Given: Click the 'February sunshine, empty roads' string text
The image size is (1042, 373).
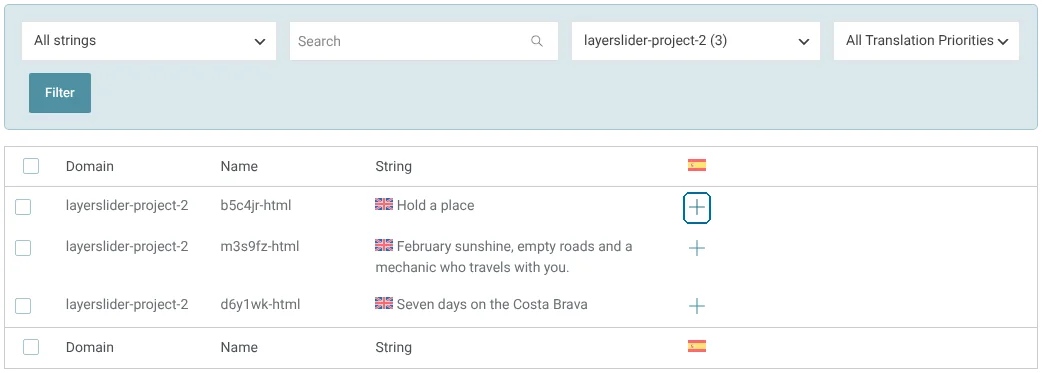Looking at the screenshot, I should pyautogui.click(x=504, y=257).
